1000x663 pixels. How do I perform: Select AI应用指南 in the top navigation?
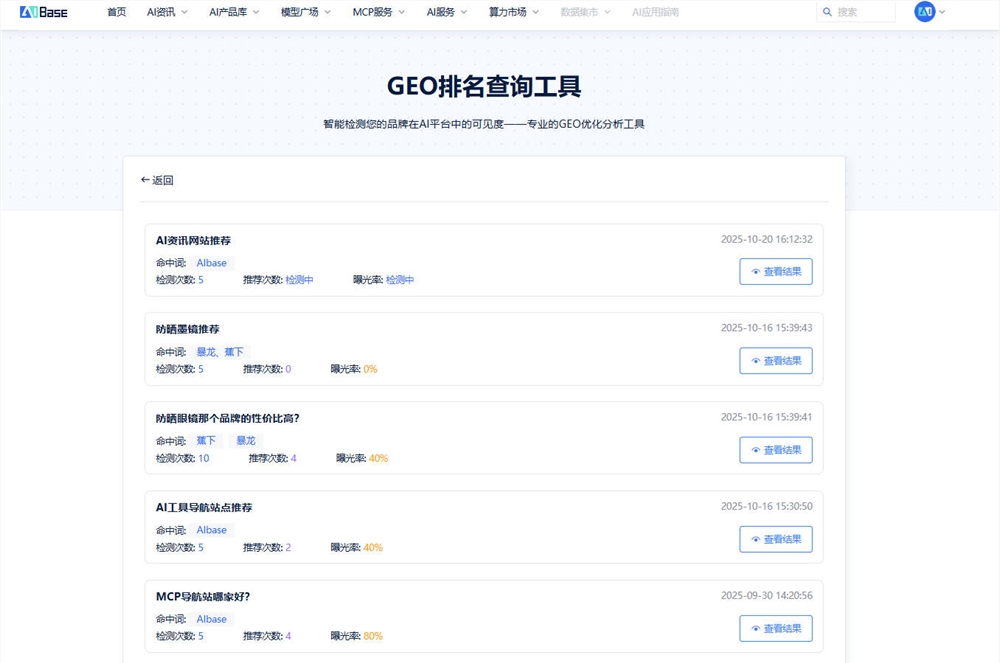tap(655, 12)
